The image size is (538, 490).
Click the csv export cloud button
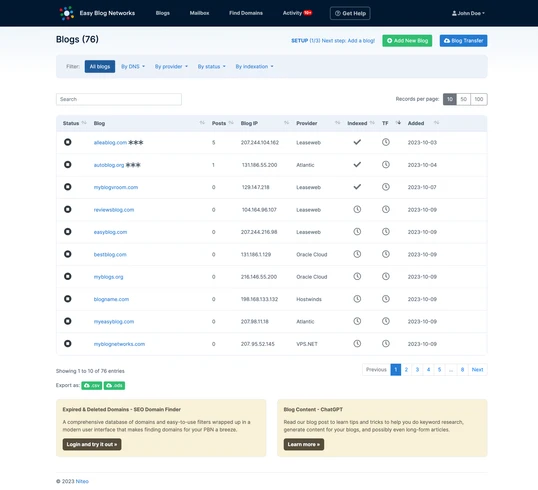pyautogui.click(x=92, y=386)
